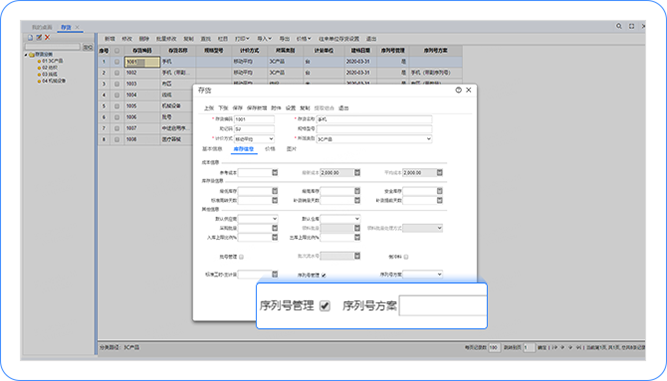
Task: Click the red delete category icon
Action: [48, 37]
